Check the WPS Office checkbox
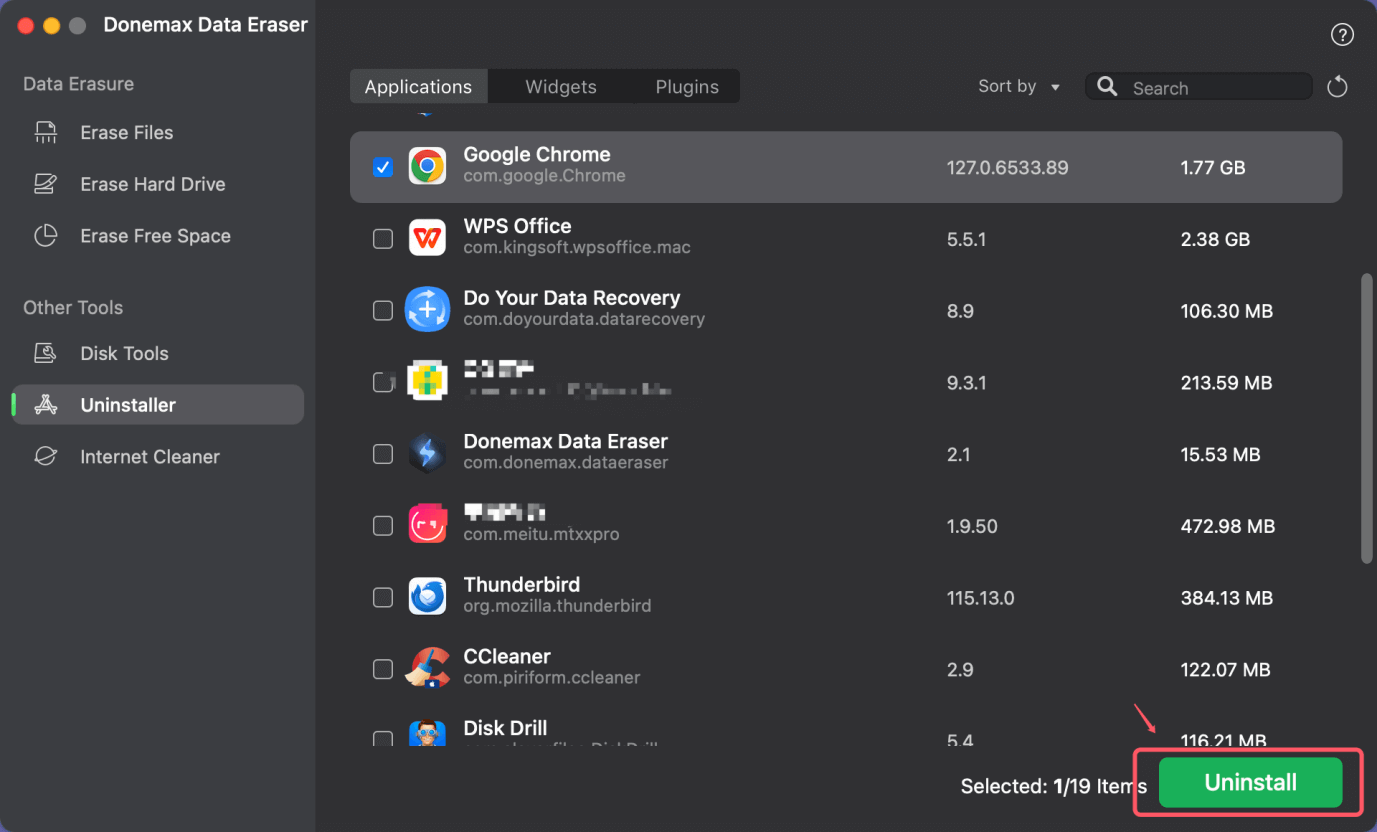 click(383, 239)
